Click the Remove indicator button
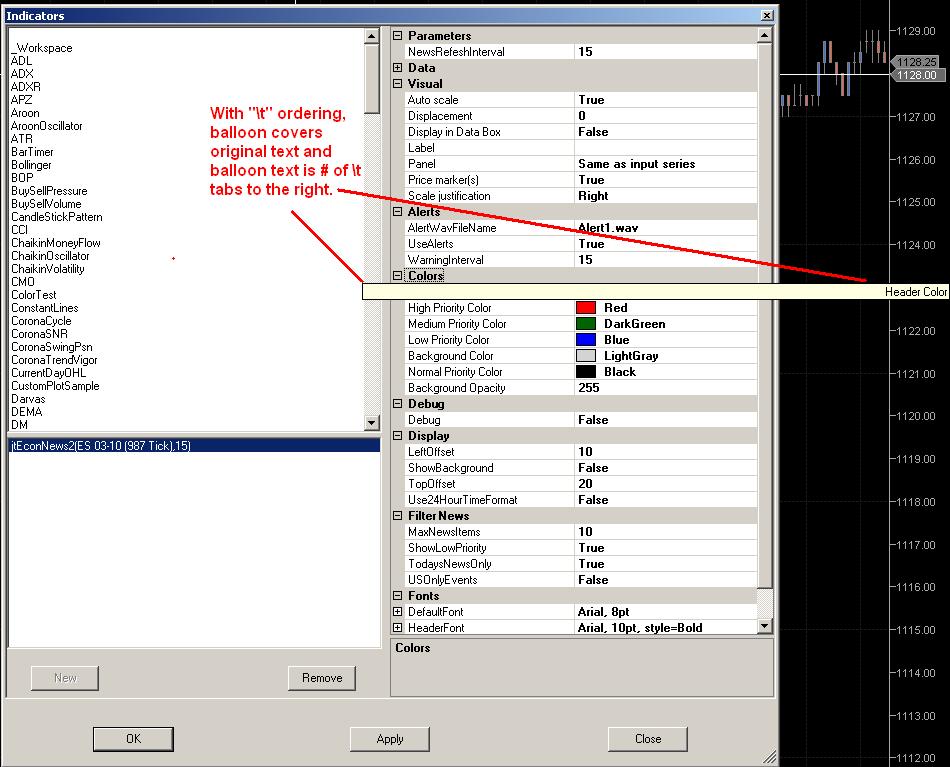The height and width of the screenshot is (767, 950). 322,678
